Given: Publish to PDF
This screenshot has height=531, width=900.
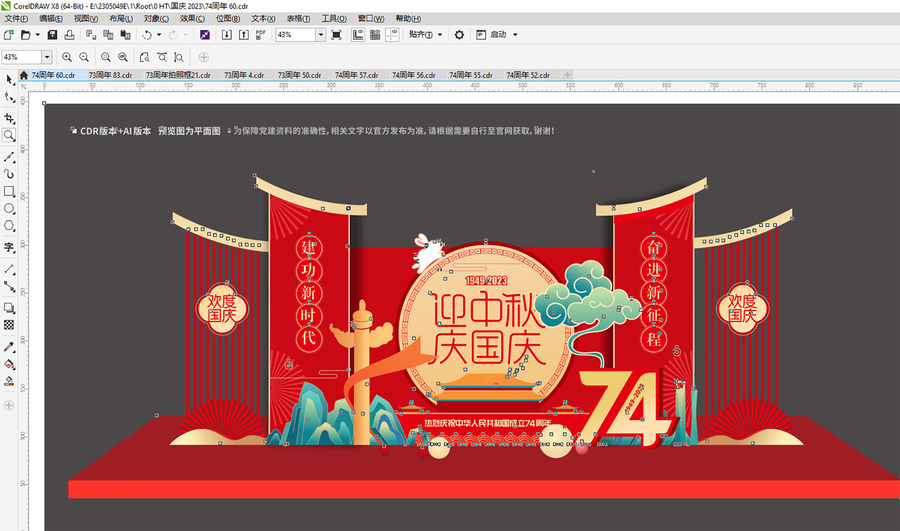Looking at the screenshot, I should (x=261, y=35).
